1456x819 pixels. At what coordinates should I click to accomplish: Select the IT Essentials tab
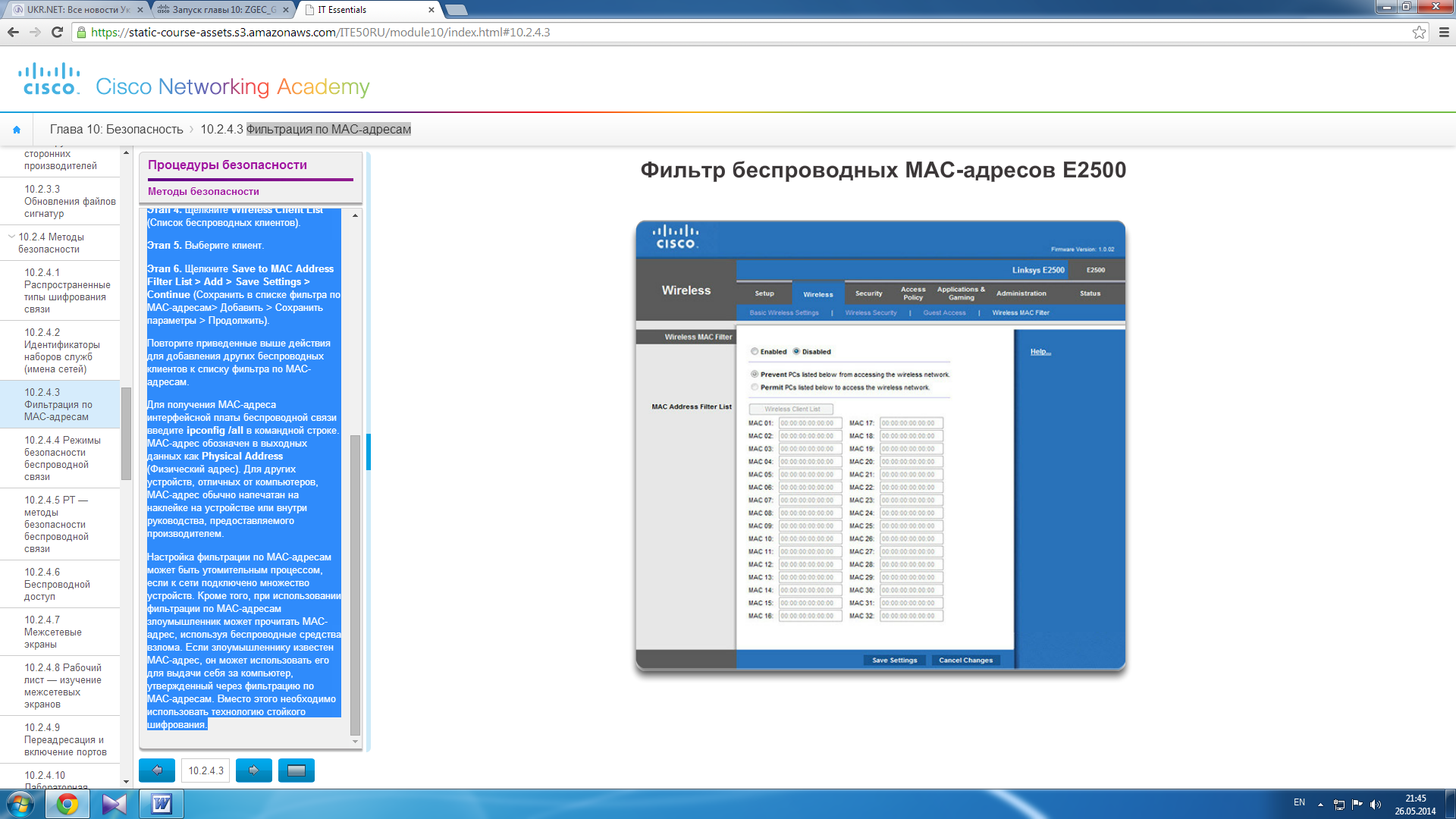click(x=368, y=10)
